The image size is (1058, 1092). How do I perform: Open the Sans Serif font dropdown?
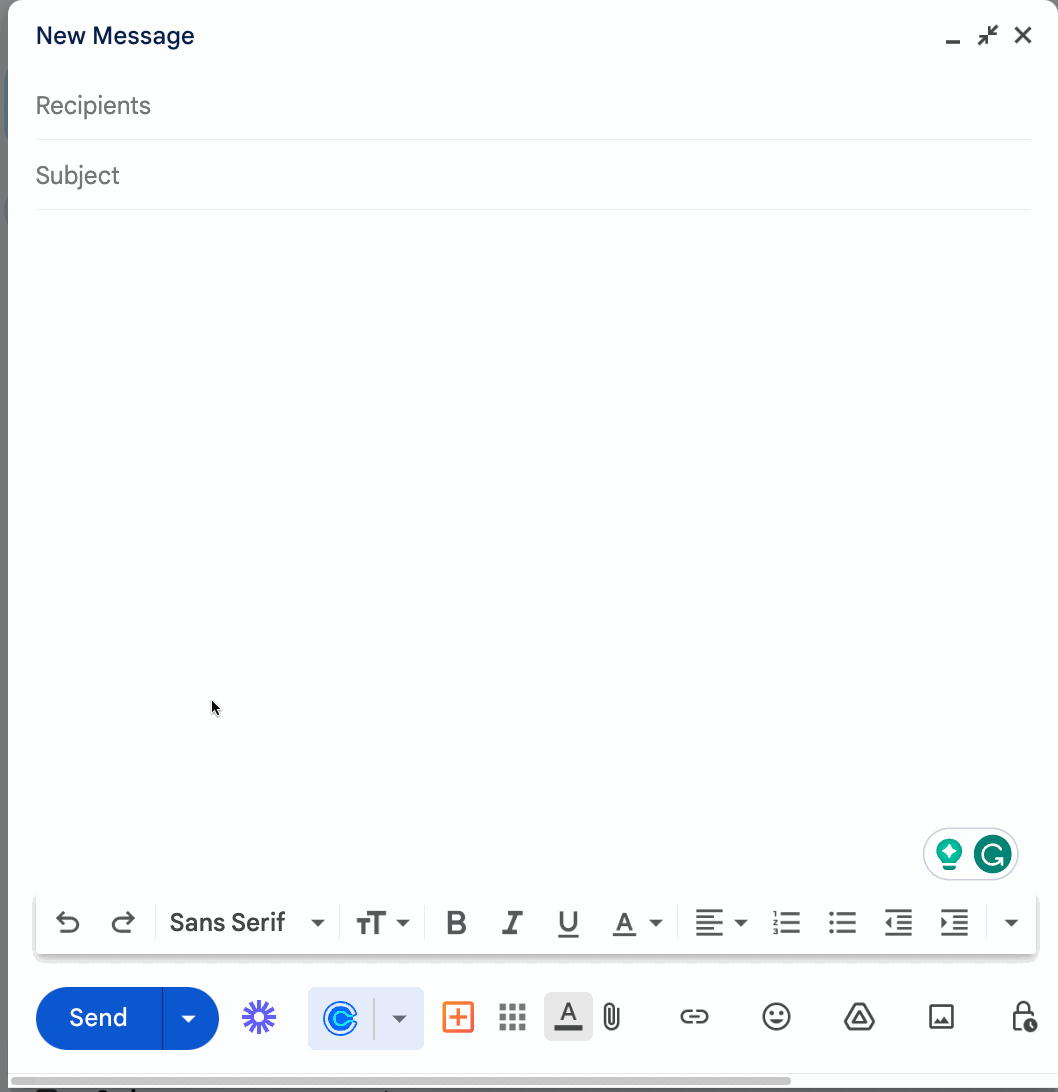tap(247, 922)
